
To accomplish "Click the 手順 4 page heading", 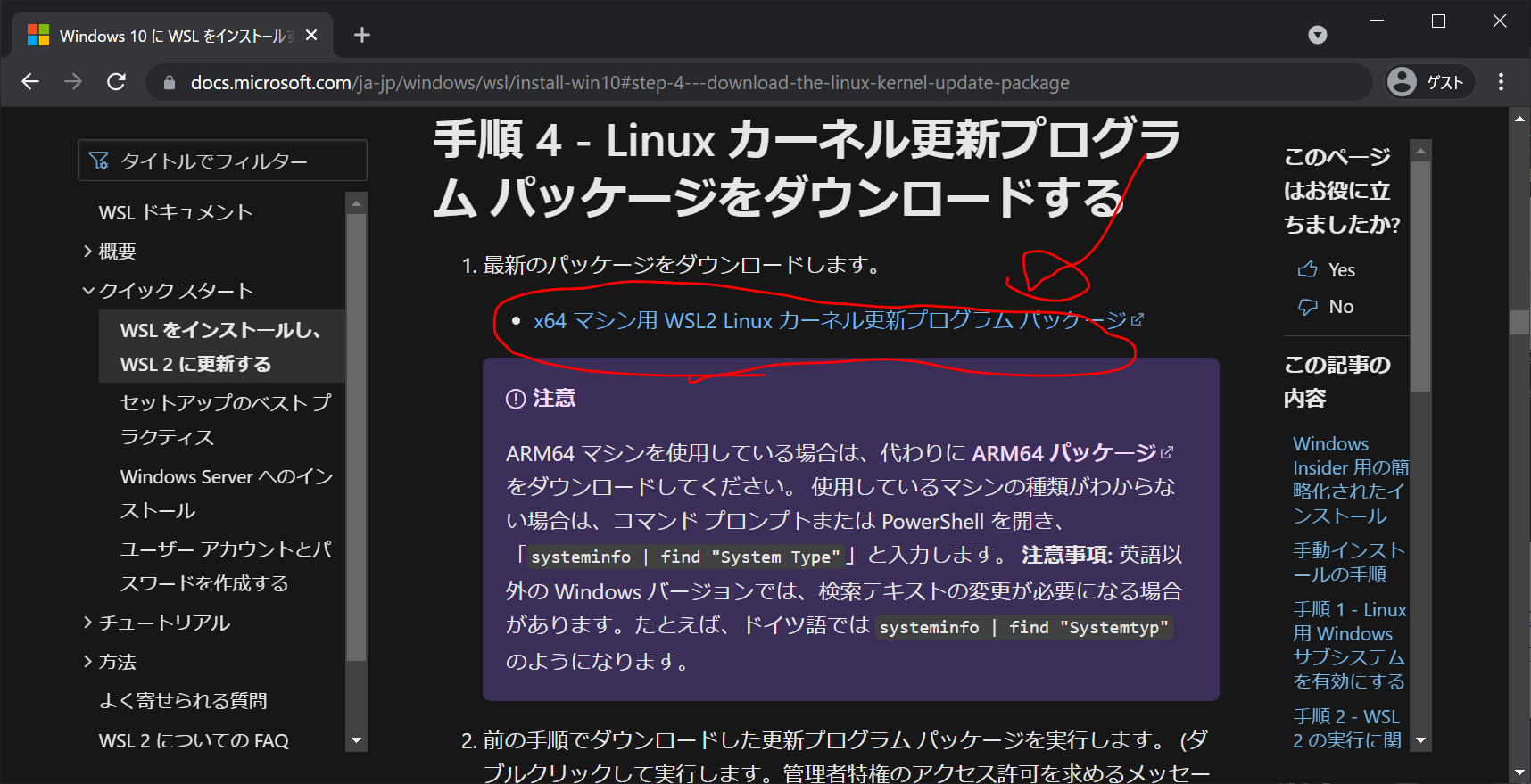I will click(807, 168).
